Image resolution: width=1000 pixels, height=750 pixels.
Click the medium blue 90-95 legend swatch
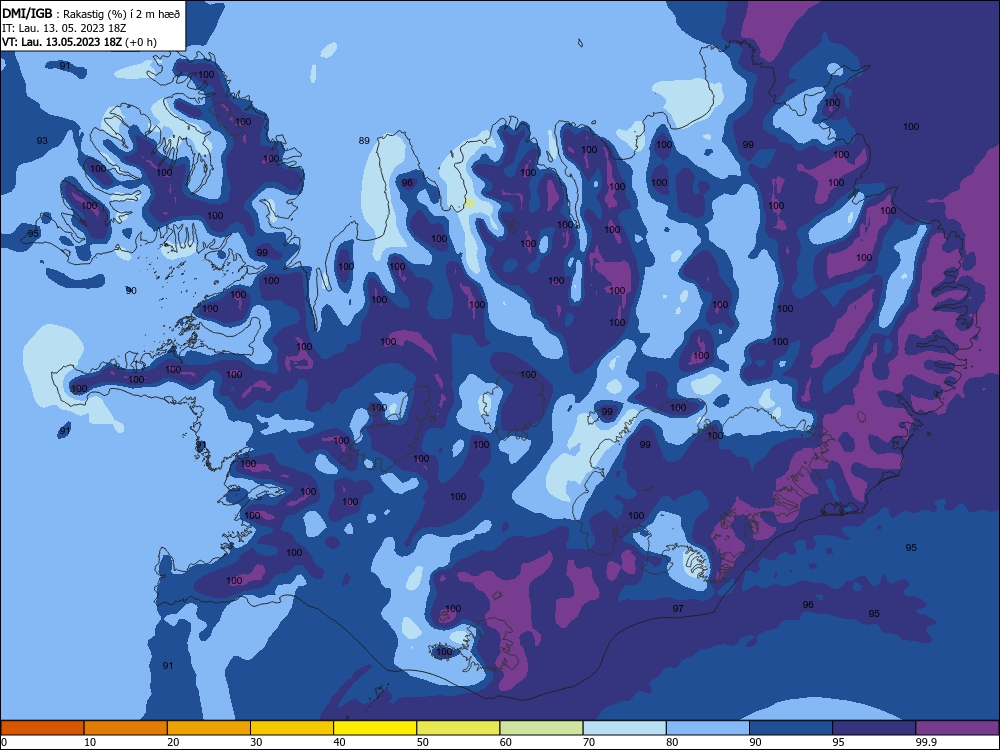791,728
